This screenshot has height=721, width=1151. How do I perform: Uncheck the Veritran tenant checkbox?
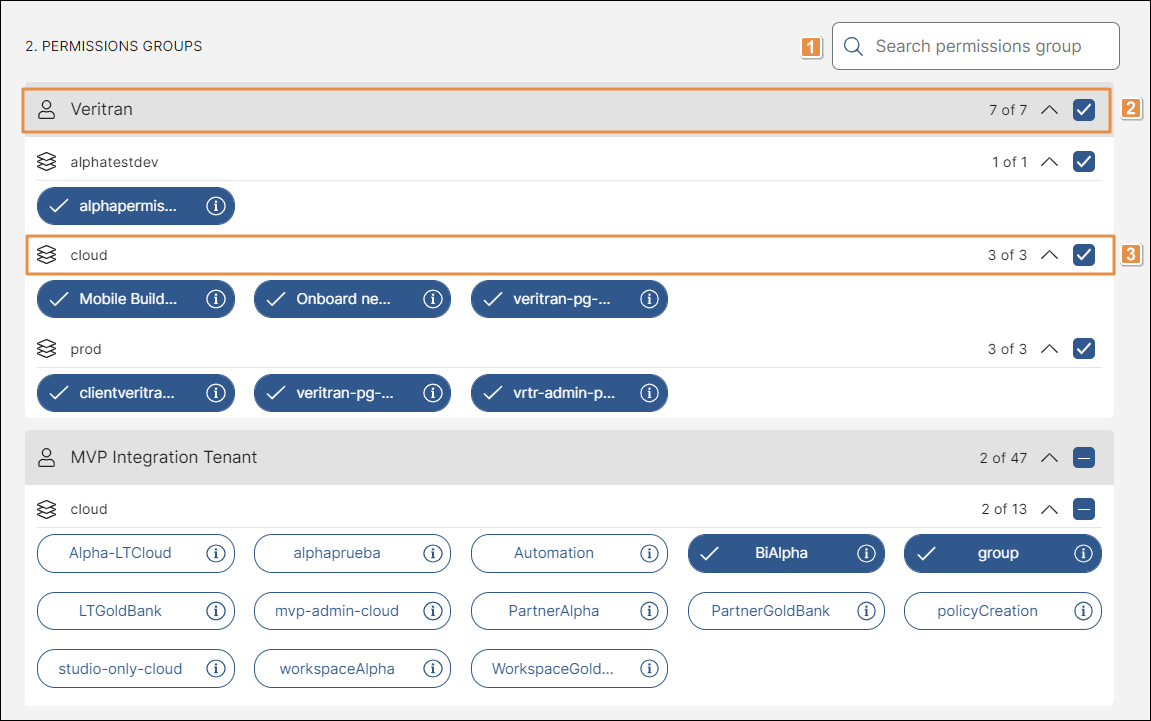click(x=1084, y=110)
